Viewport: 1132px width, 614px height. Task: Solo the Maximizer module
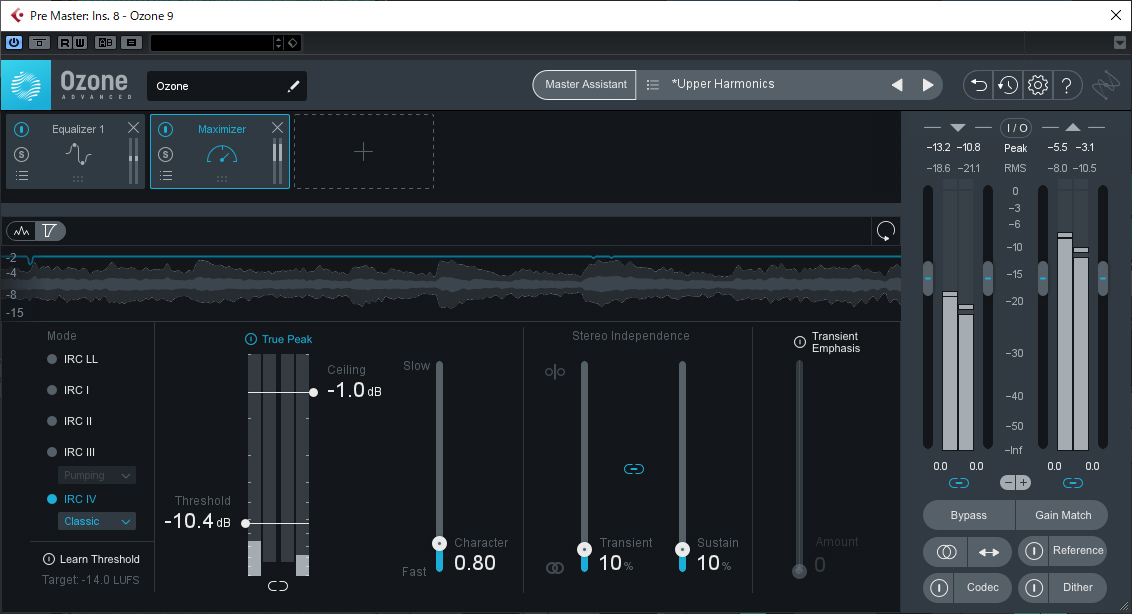click(x=165, y=154)
